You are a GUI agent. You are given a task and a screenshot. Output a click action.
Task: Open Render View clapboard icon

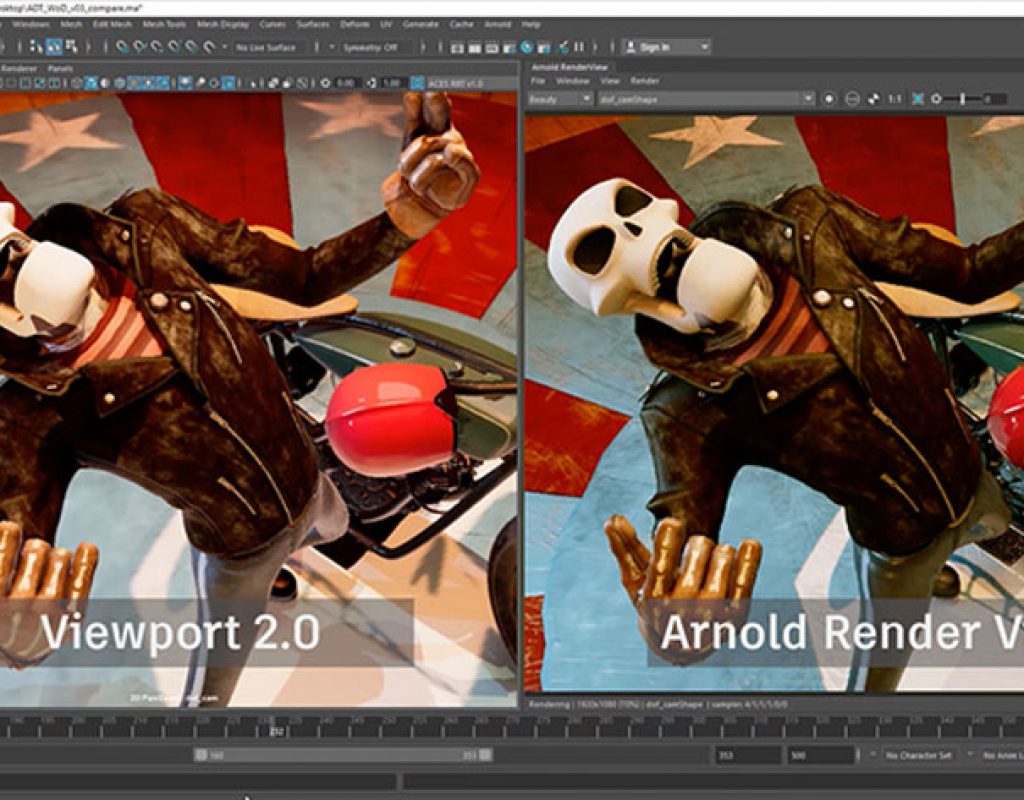click(456, 48)
